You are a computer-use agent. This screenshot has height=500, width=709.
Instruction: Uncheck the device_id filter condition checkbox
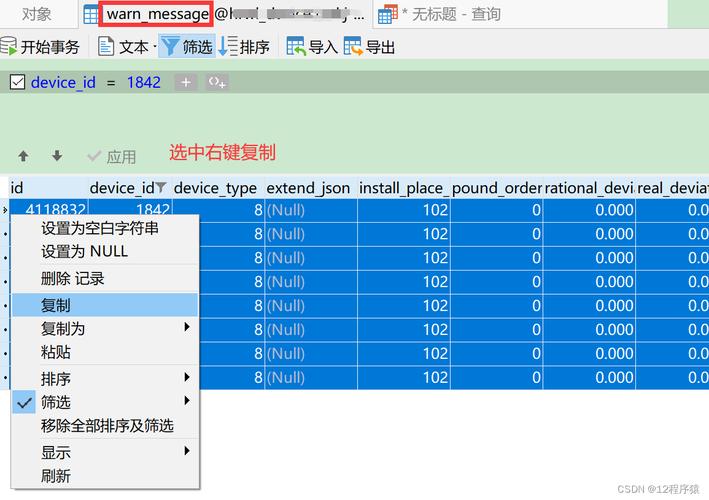(x=17, y=82)
